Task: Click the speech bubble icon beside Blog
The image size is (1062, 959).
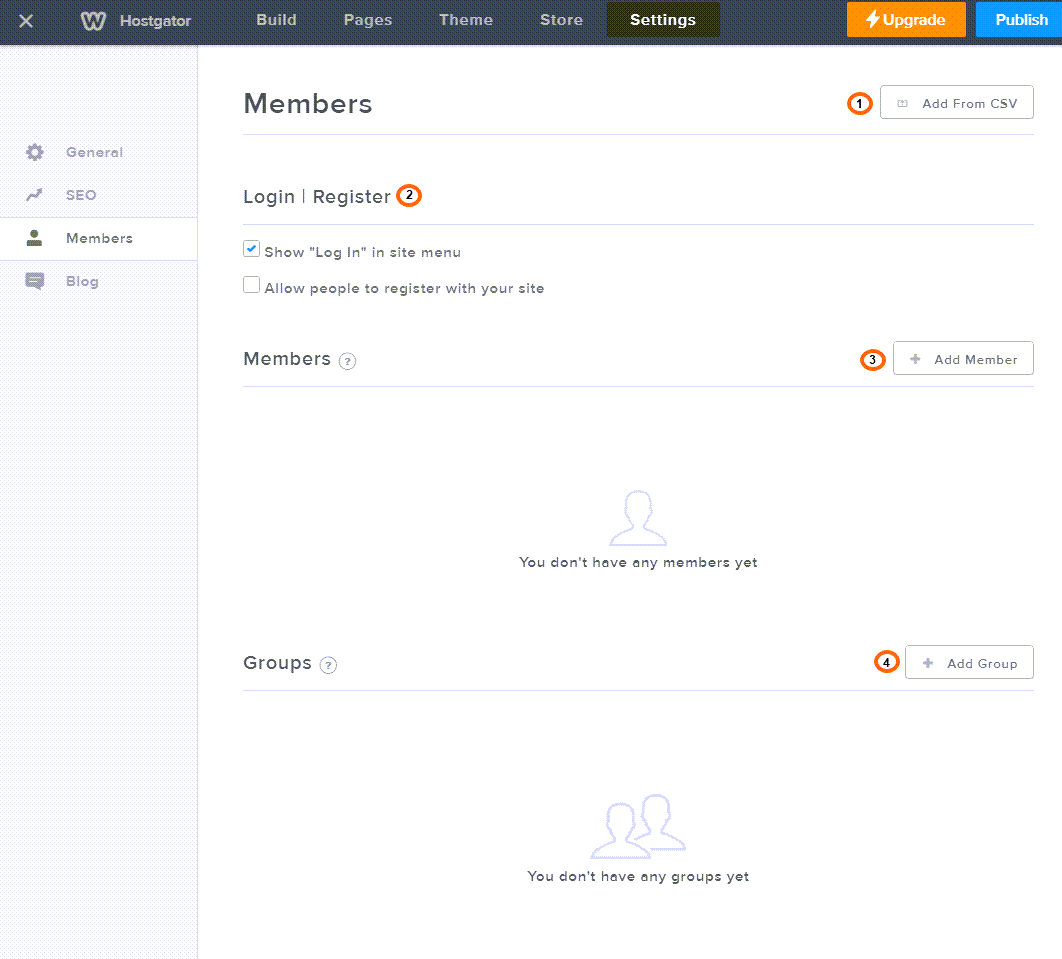Action: tap(36, 281)
